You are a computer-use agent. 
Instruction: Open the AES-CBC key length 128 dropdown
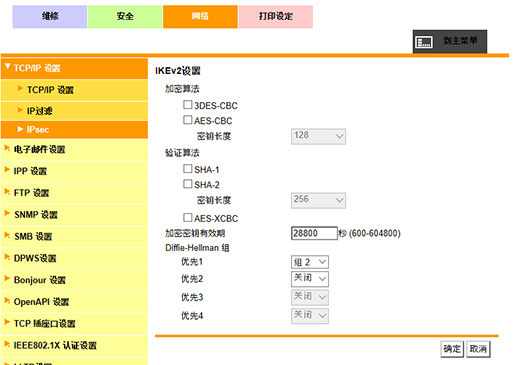318,136
